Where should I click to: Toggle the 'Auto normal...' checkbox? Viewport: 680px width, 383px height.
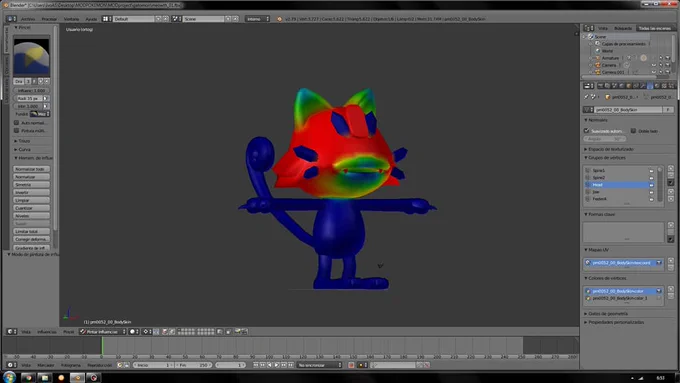[x=16, y=123]
